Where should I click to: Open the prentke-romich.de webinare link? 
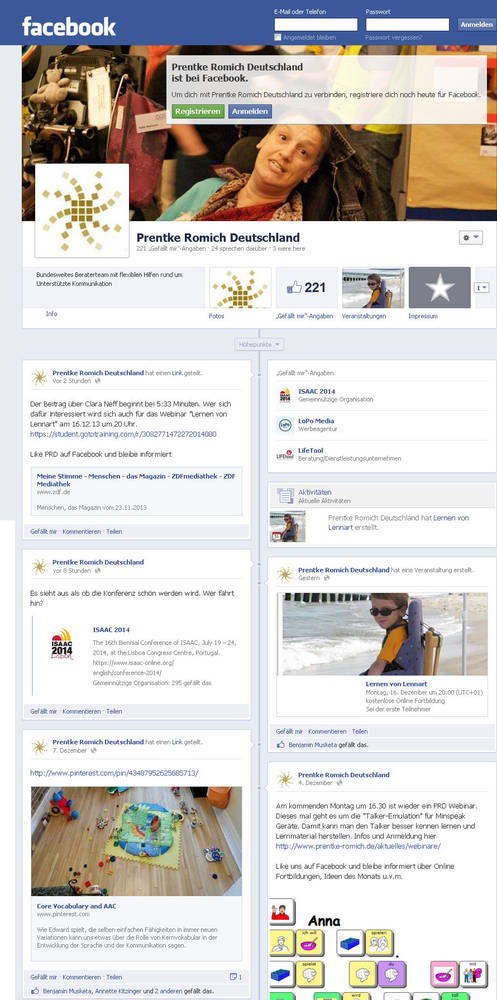[x=358, y=846]
